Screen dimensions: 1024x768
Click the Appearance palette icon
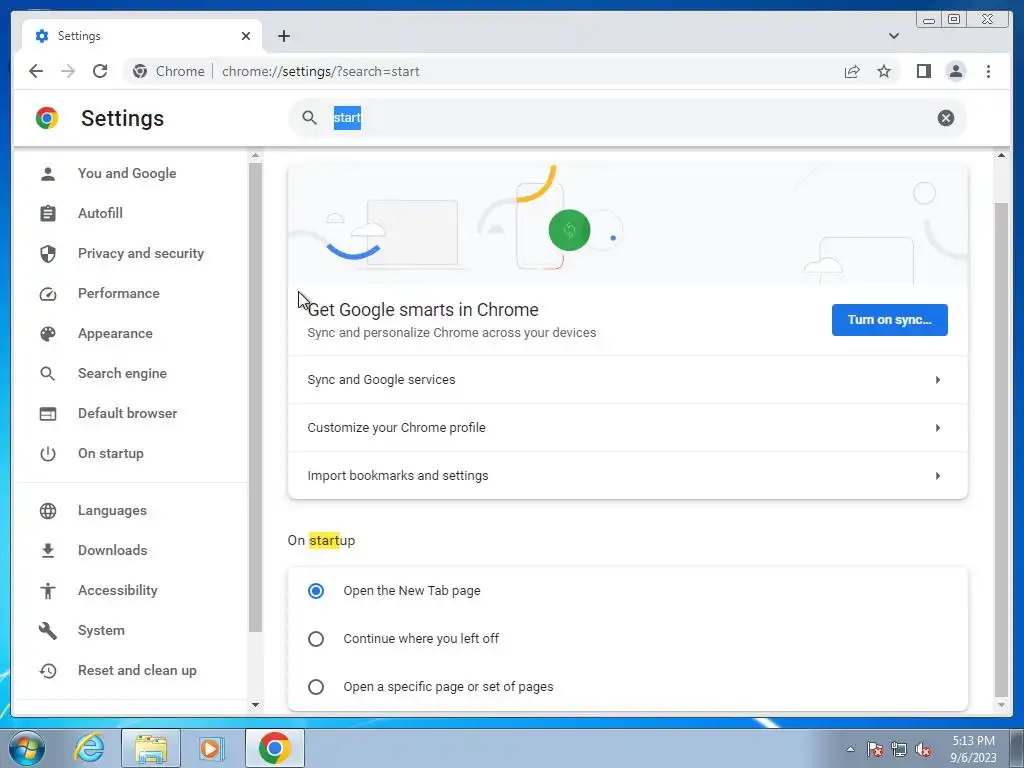tap(48, 334)
